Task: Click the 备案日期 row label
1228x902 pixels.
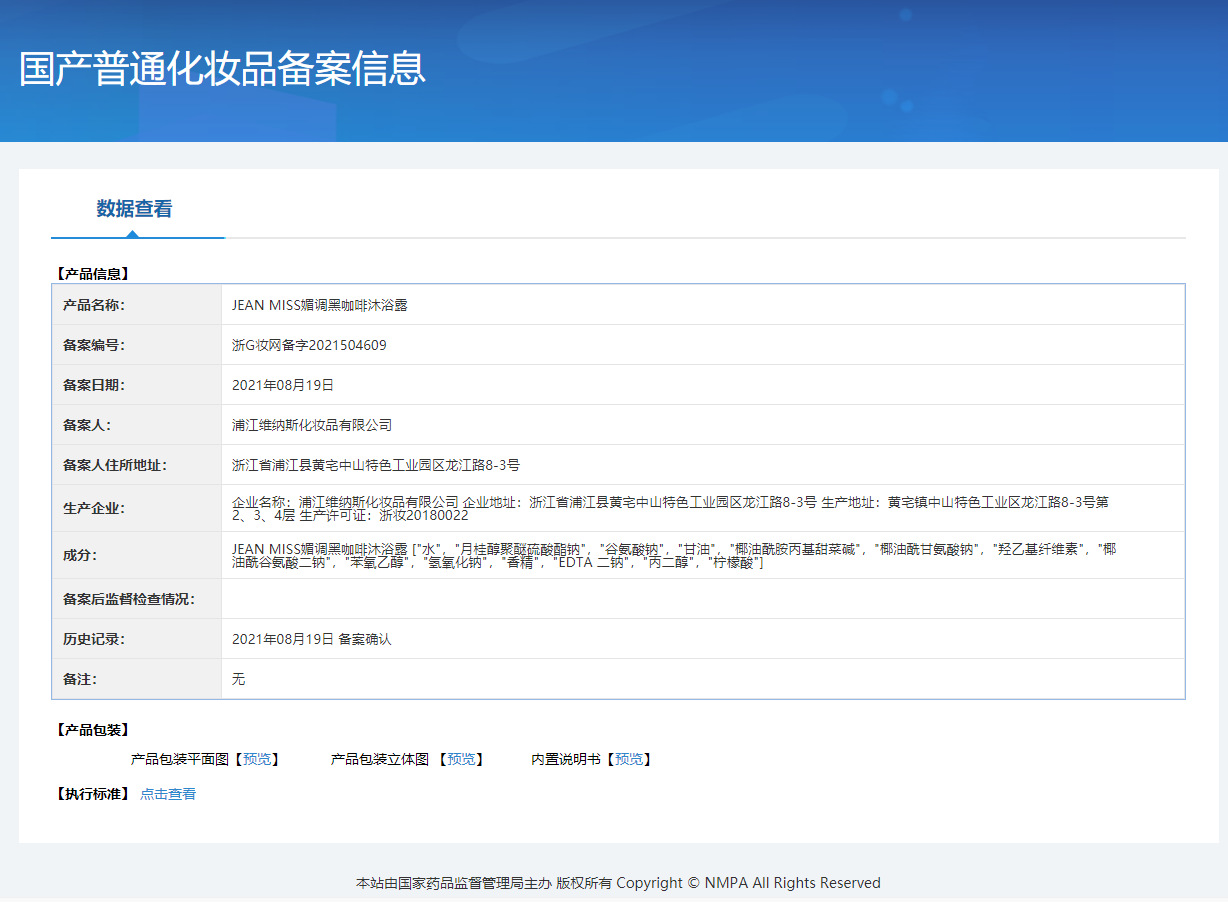Action: tap(94, 385)
